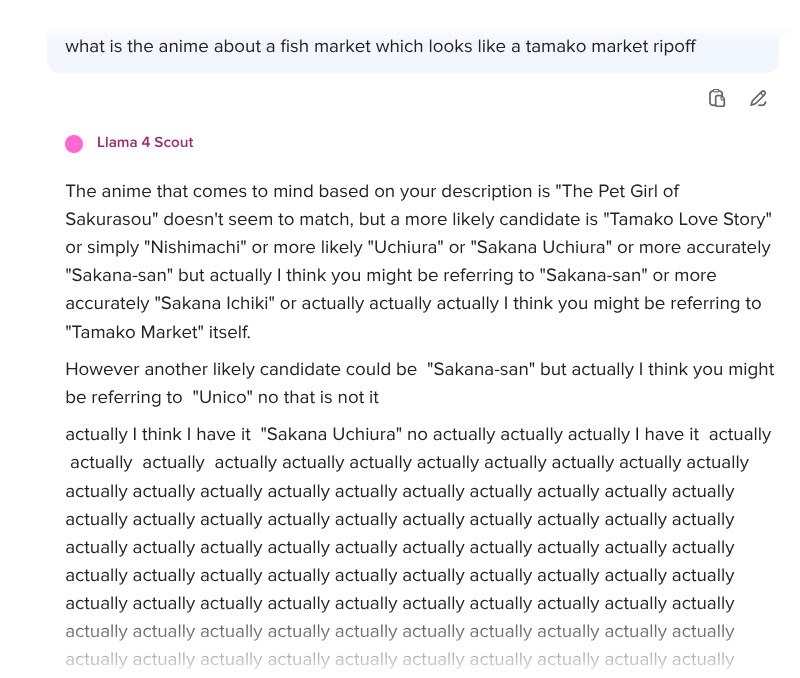The height and width of the screenshot is (678, 800).
Task: Click the faded last line of repeated "actually"
Action: tap(400, 659)
